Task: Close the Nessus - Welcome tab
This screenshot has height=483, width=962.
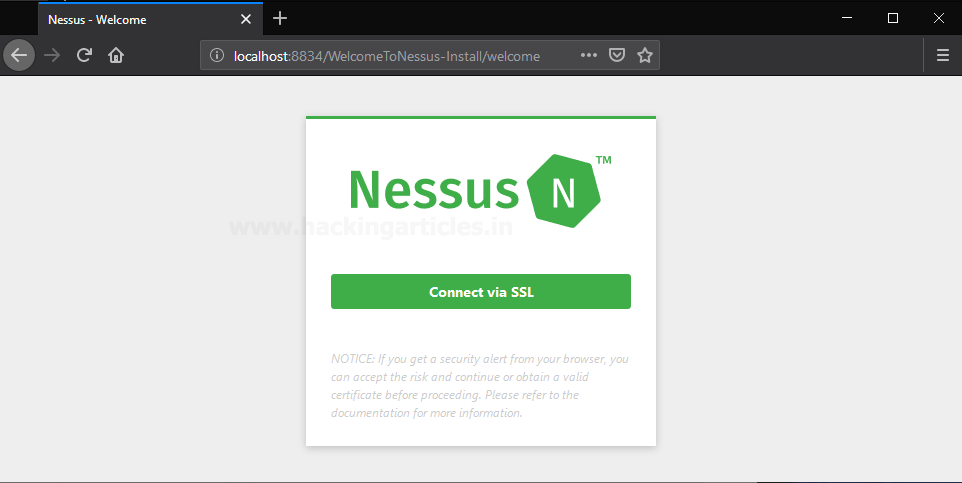Action: pyautogui.click(x=246, y=19)
